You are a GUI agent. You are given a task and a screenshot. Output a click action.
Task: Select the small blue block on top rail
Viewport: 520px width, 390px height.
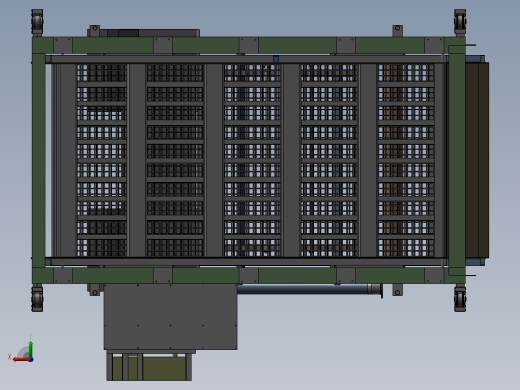[276, 59]
